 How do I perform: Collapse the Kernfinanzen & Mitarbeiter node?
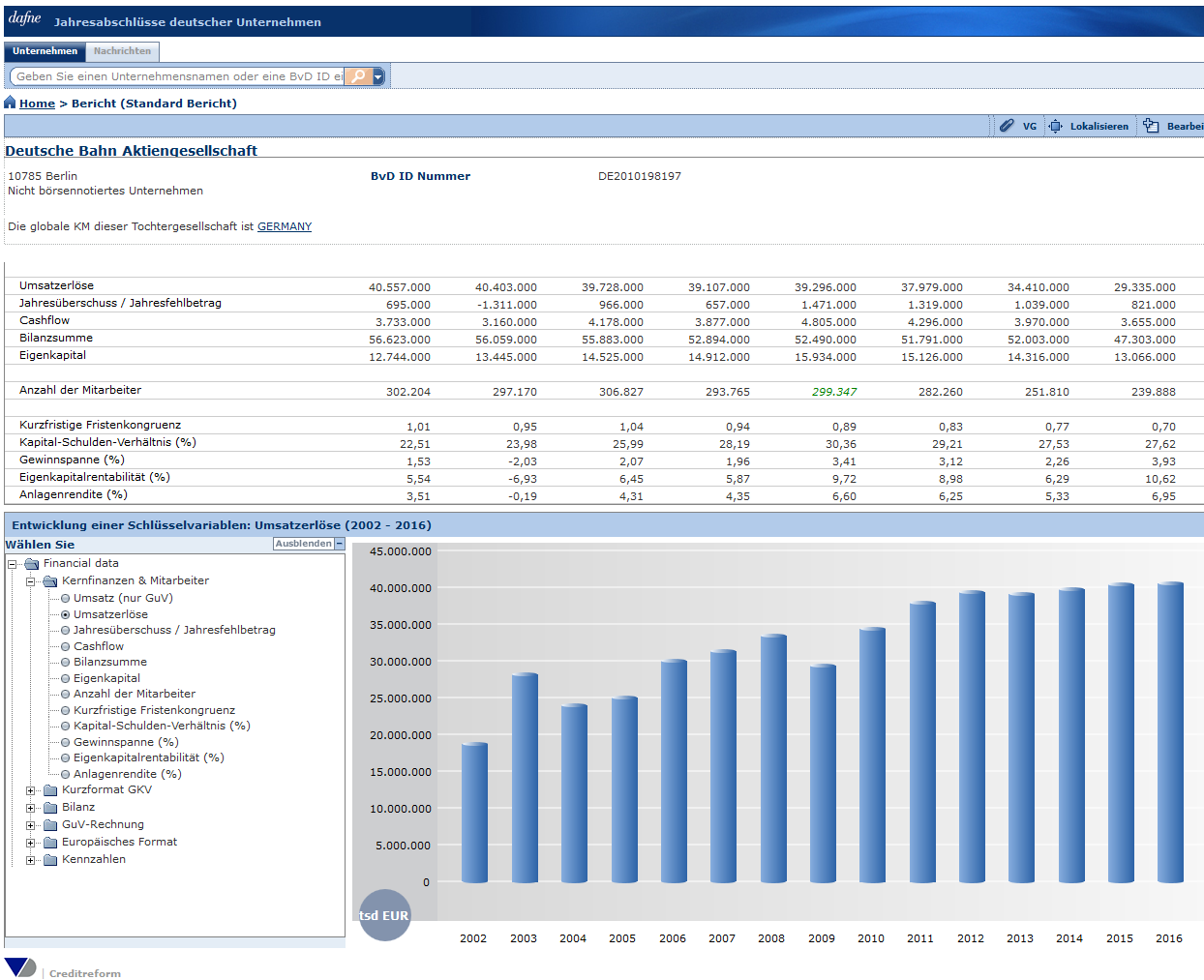pos(30,581)
